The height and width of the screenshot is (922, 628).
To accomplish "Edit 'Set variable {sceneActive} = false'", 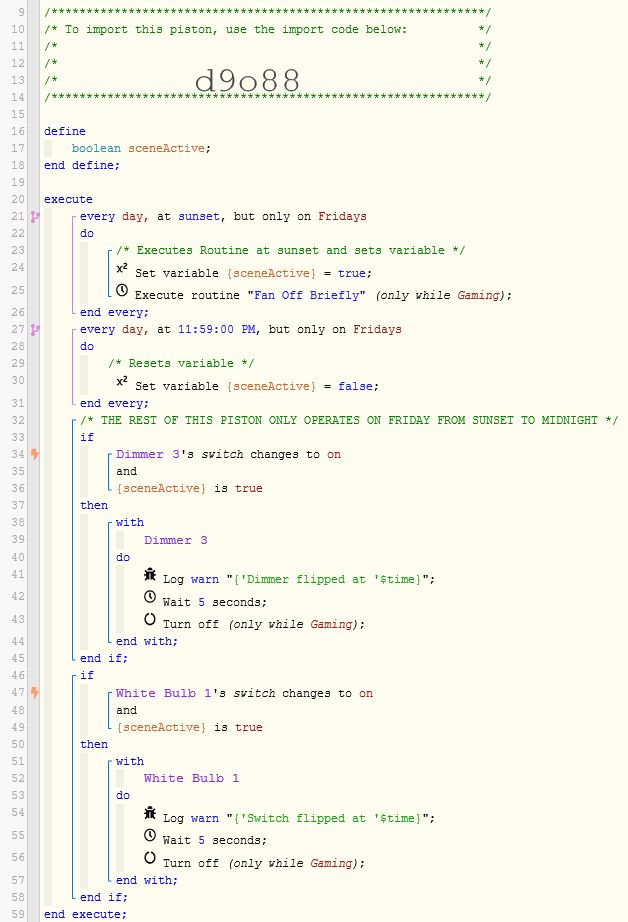I will point(257,386).
